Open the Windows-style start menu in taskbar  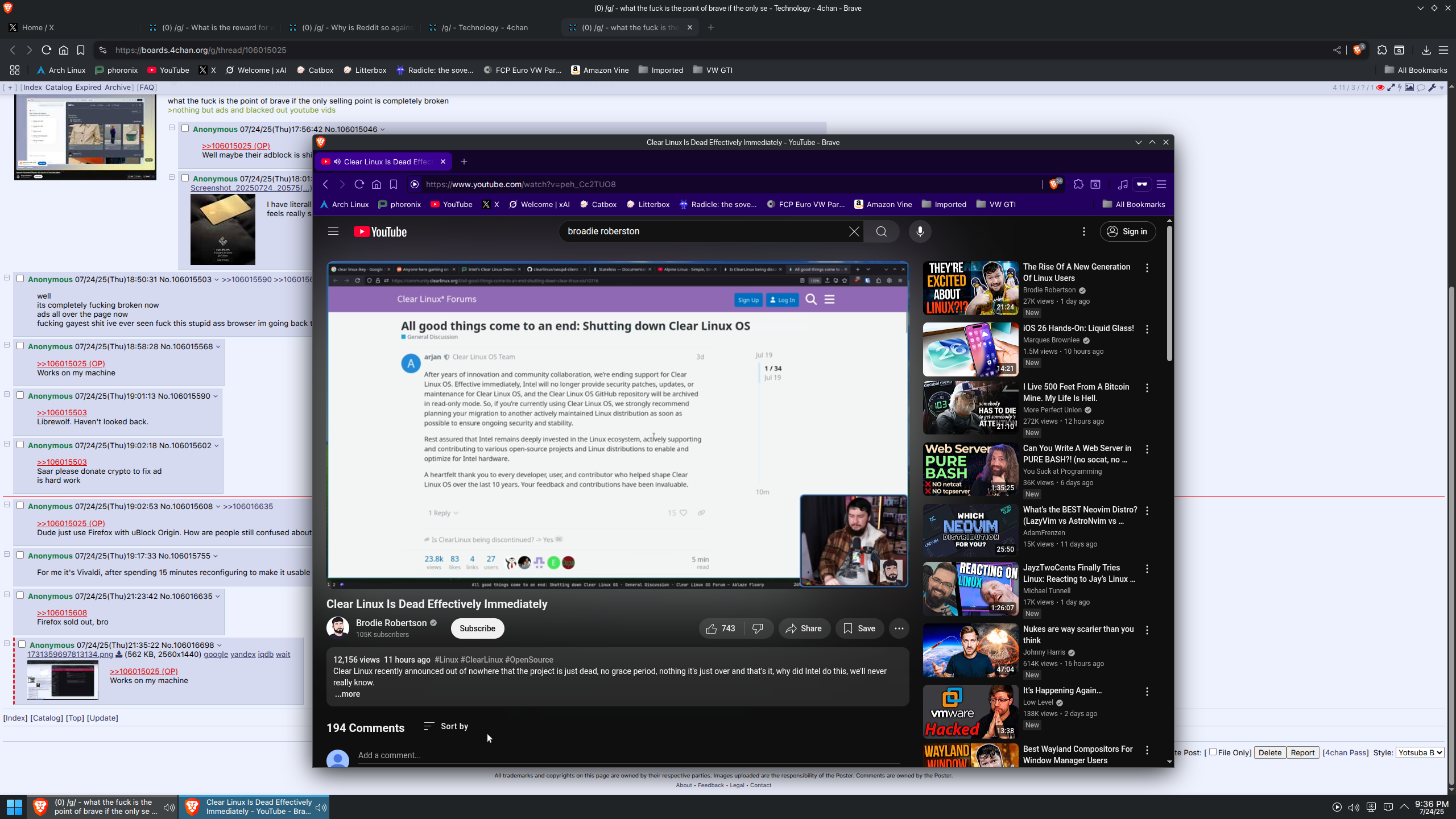tap(14, 806)
